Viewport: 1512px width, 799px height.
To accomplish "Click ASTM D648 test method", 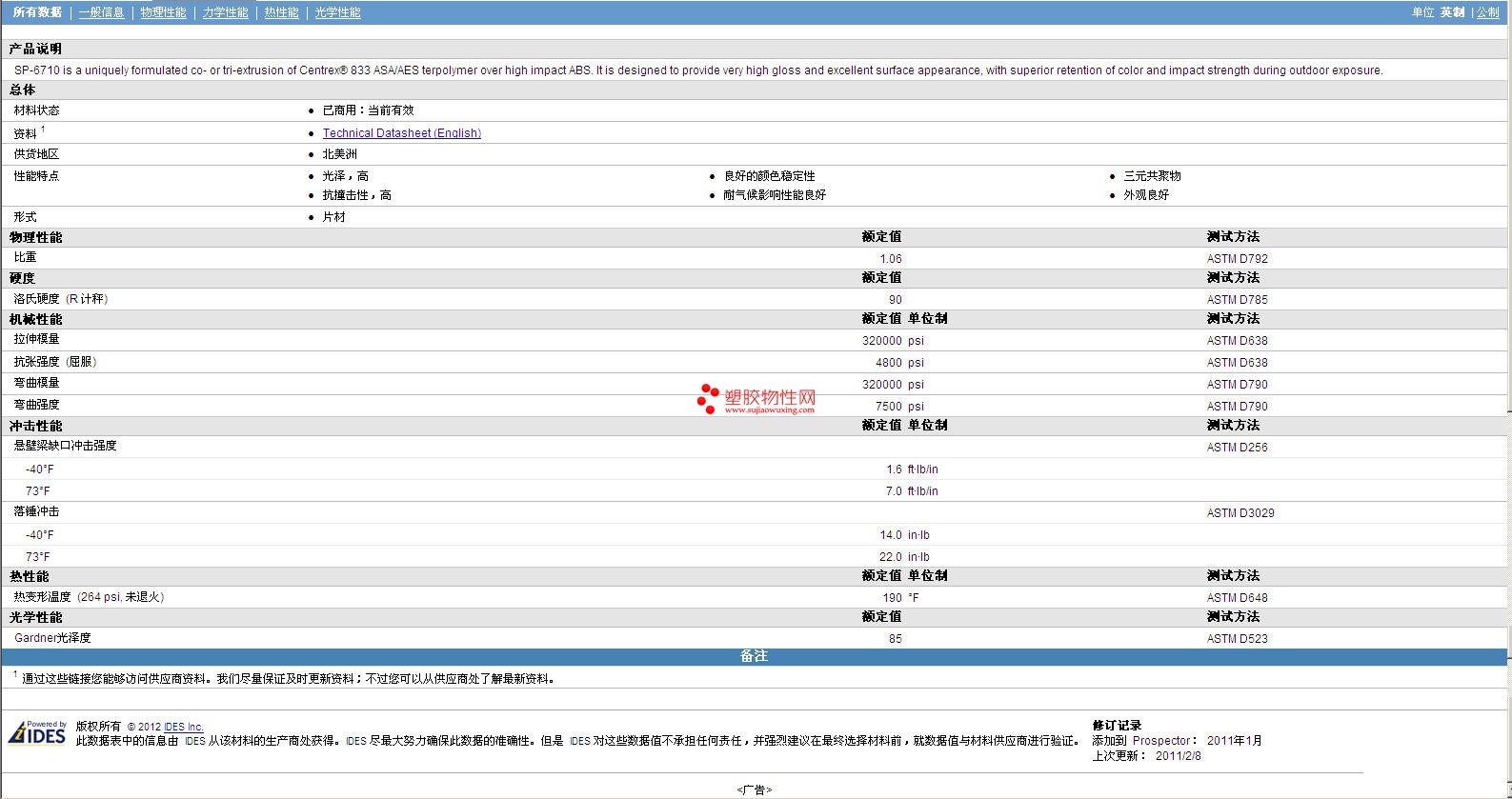I will pyautogui.click(x=1238, y=598).
